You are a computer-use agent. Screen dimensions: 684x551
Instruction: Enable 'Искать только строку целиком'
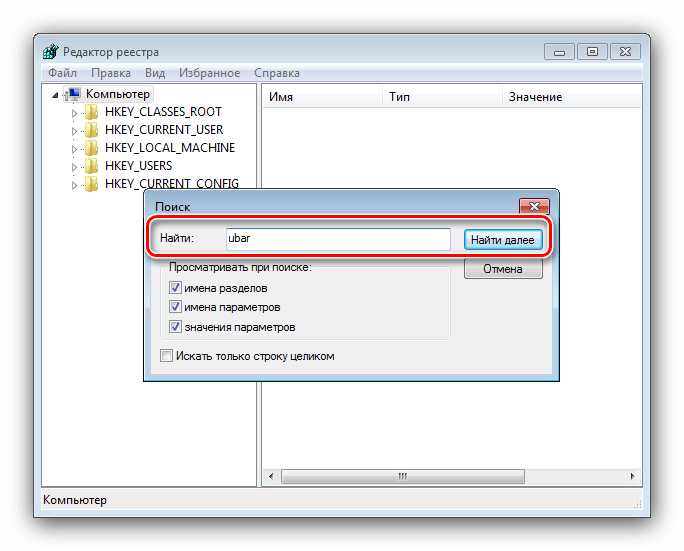(166, 356)
